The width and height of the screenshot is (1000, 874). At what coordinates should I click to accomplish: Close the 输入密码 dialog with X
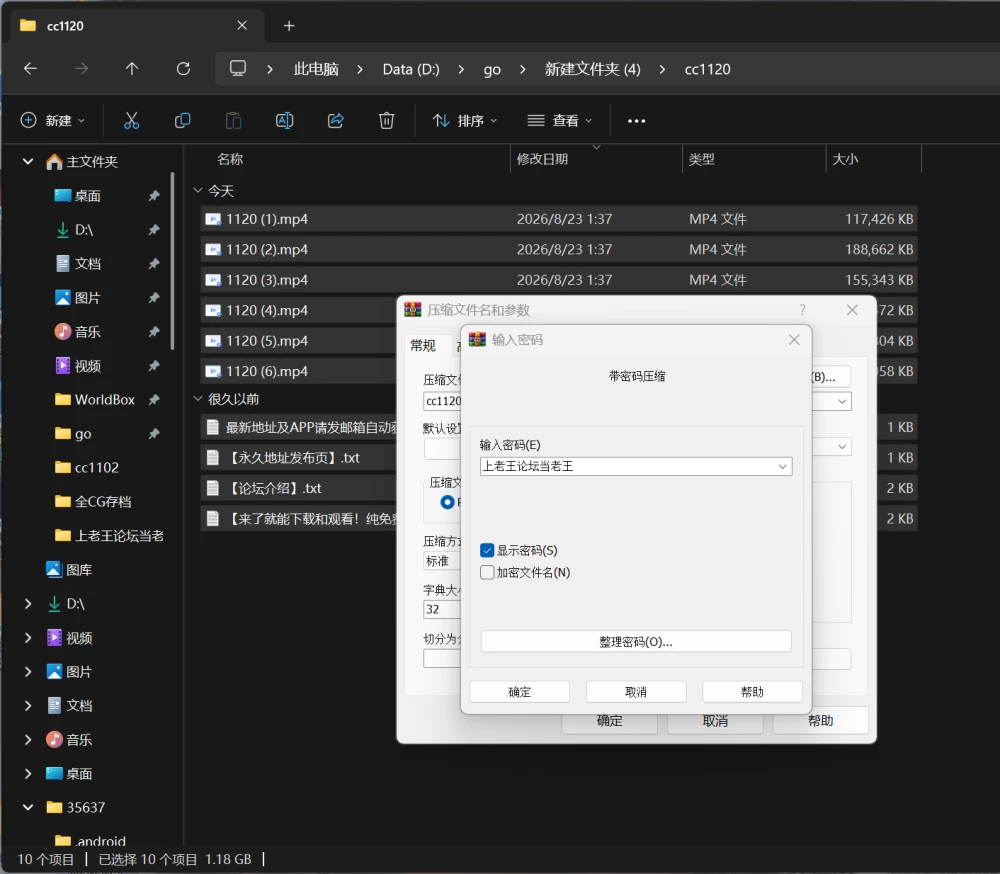(794, 339)
